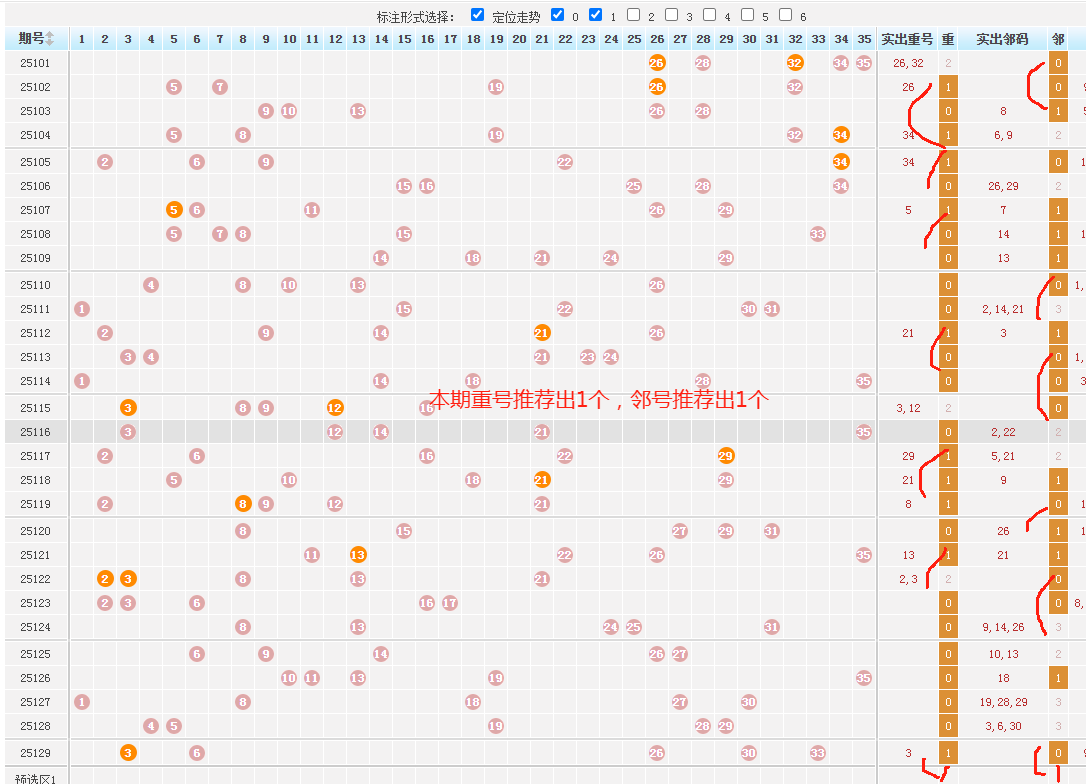Click the orange ball 34 in row 25104
This screenshot has height=784, width=1086.
coord(841,135)
